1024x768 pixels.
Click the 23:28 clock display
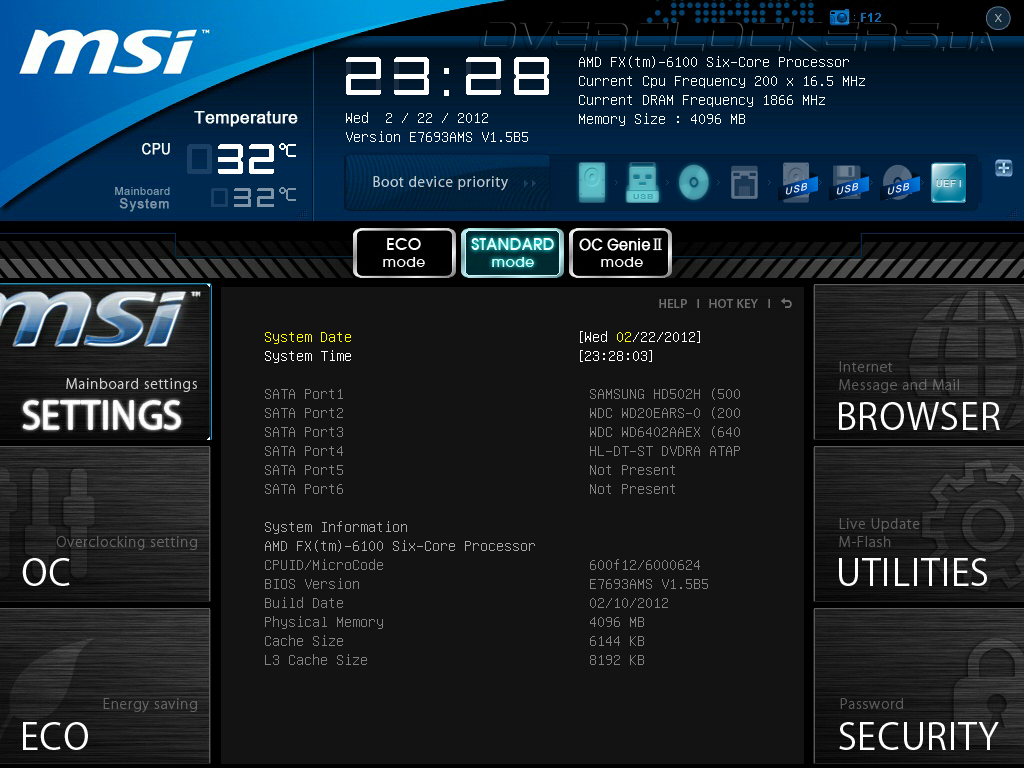coord(447,76)
